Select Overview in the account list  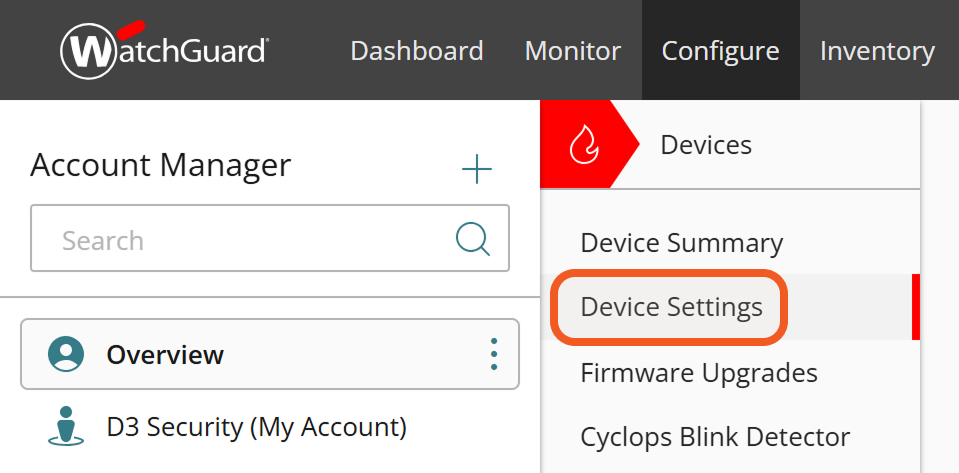(165, 354)
